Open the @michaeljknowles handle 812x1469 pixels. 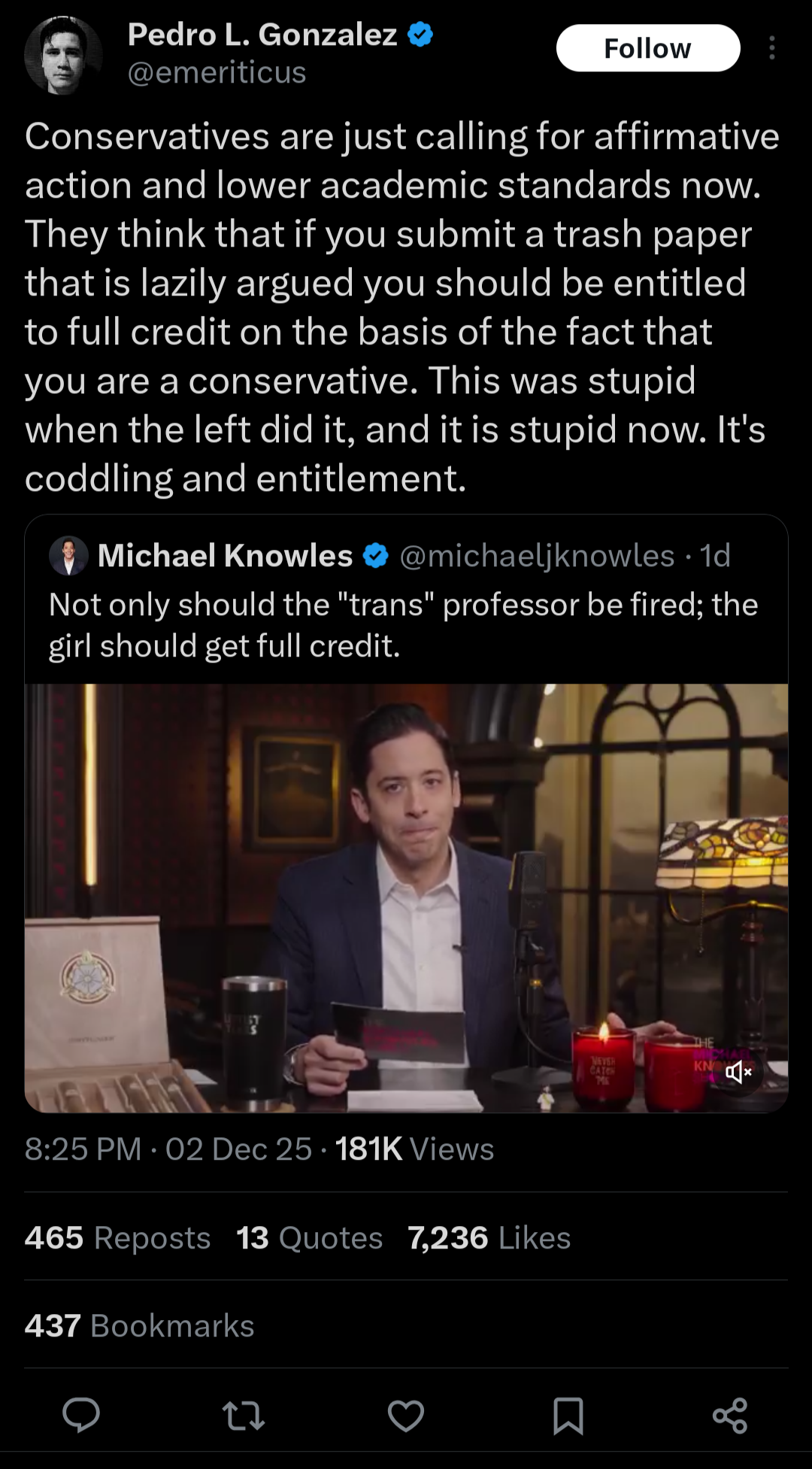(537, 556)
